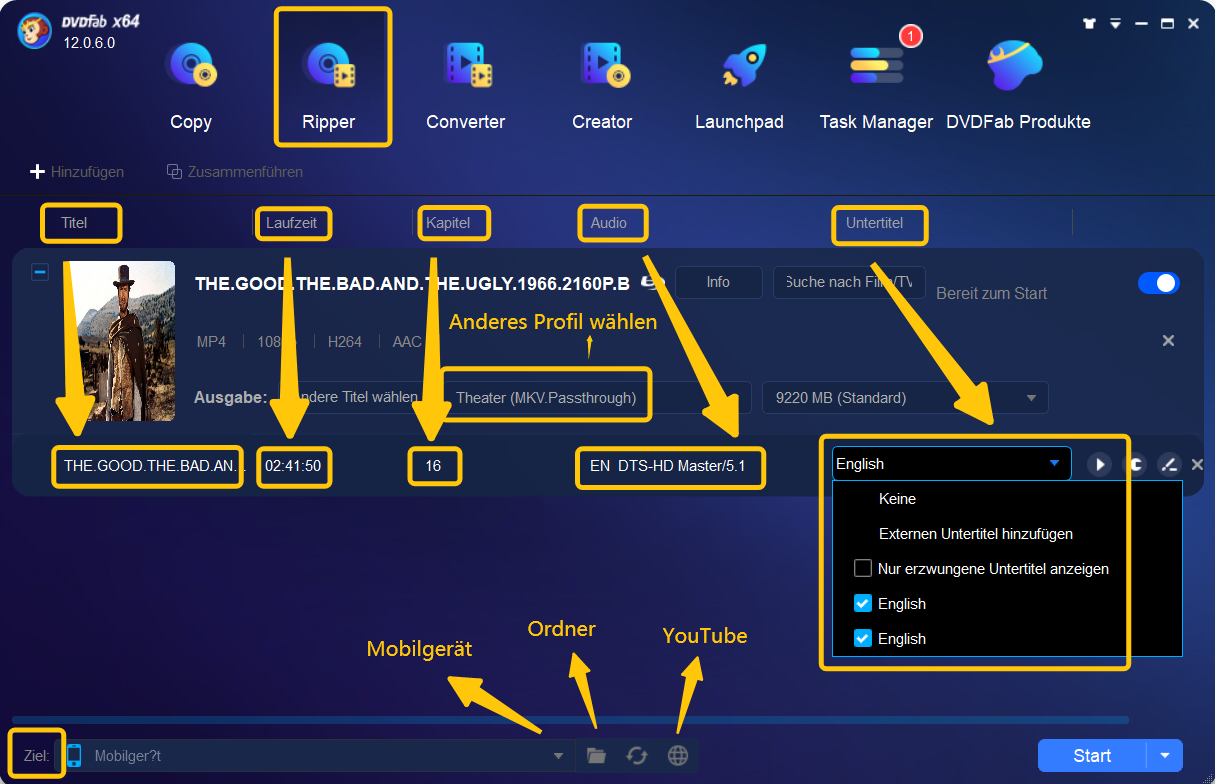Image resolution: width=1215 pixels, height=784 pixels.
Task: Click the version number 12.0.6.0
Action: (x=90, y=43)
